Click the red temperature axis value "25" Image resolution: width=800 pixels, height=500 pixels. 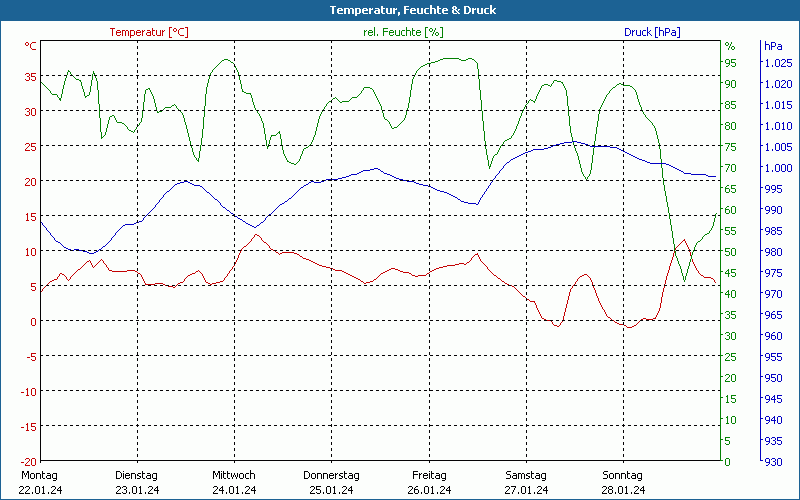31,147
